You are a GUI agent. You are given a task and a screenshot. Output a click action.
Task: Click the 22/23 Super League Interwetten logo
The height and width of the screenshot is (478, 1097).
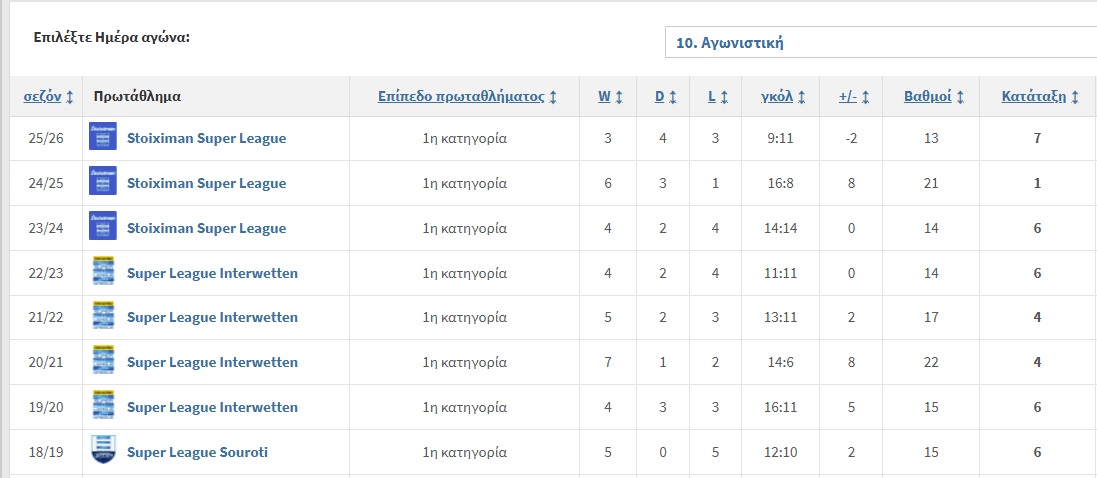point(103,273)
